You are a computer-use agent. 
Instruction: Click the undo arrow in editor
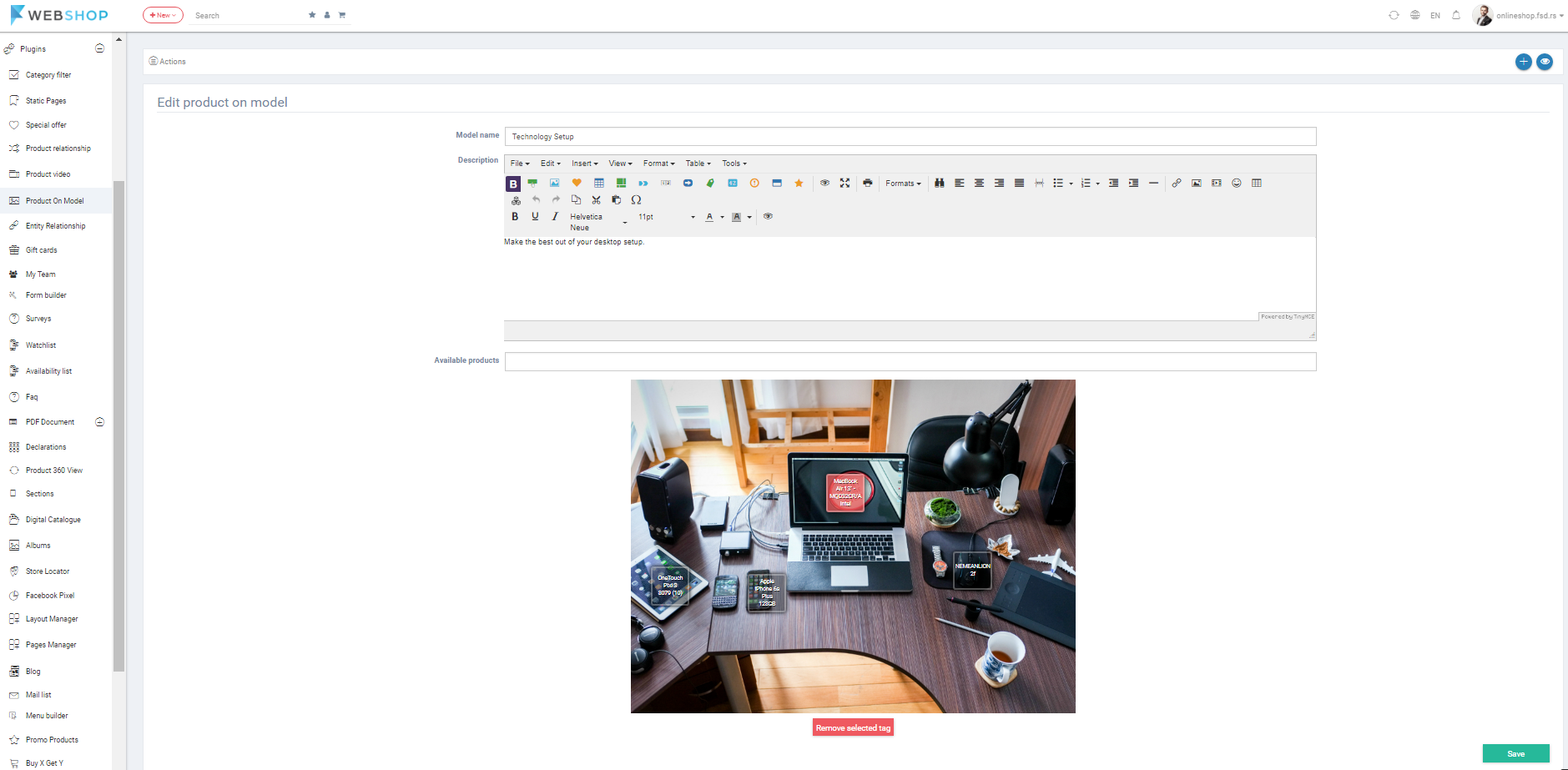[536, 200]
